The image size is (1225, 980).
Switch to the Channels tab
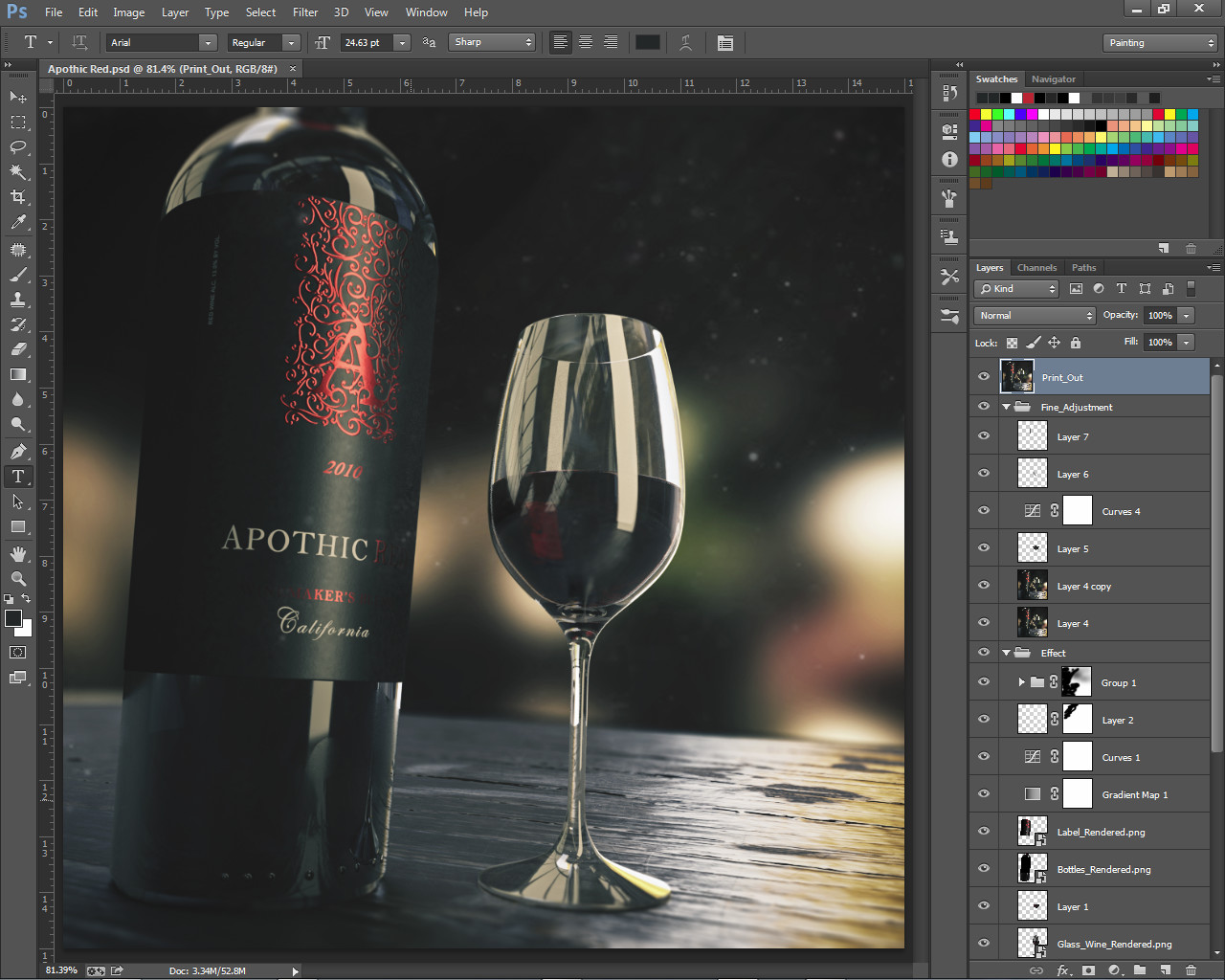(x=1036, y=268)
